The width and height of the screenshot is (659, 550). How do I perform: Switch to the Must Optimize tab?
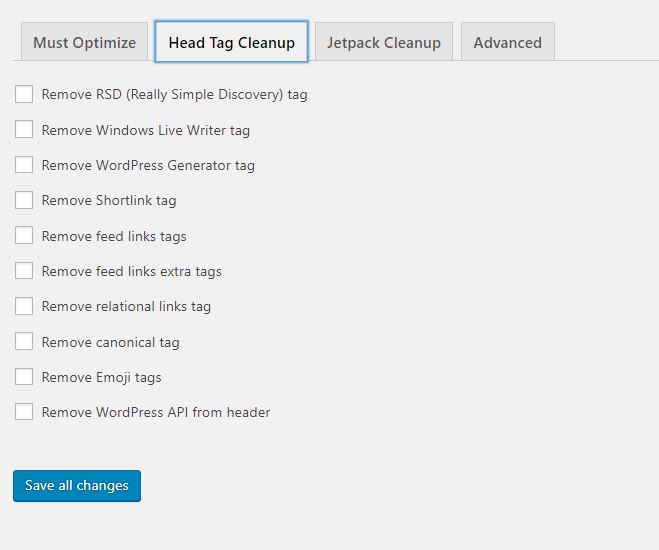point(84,43)
